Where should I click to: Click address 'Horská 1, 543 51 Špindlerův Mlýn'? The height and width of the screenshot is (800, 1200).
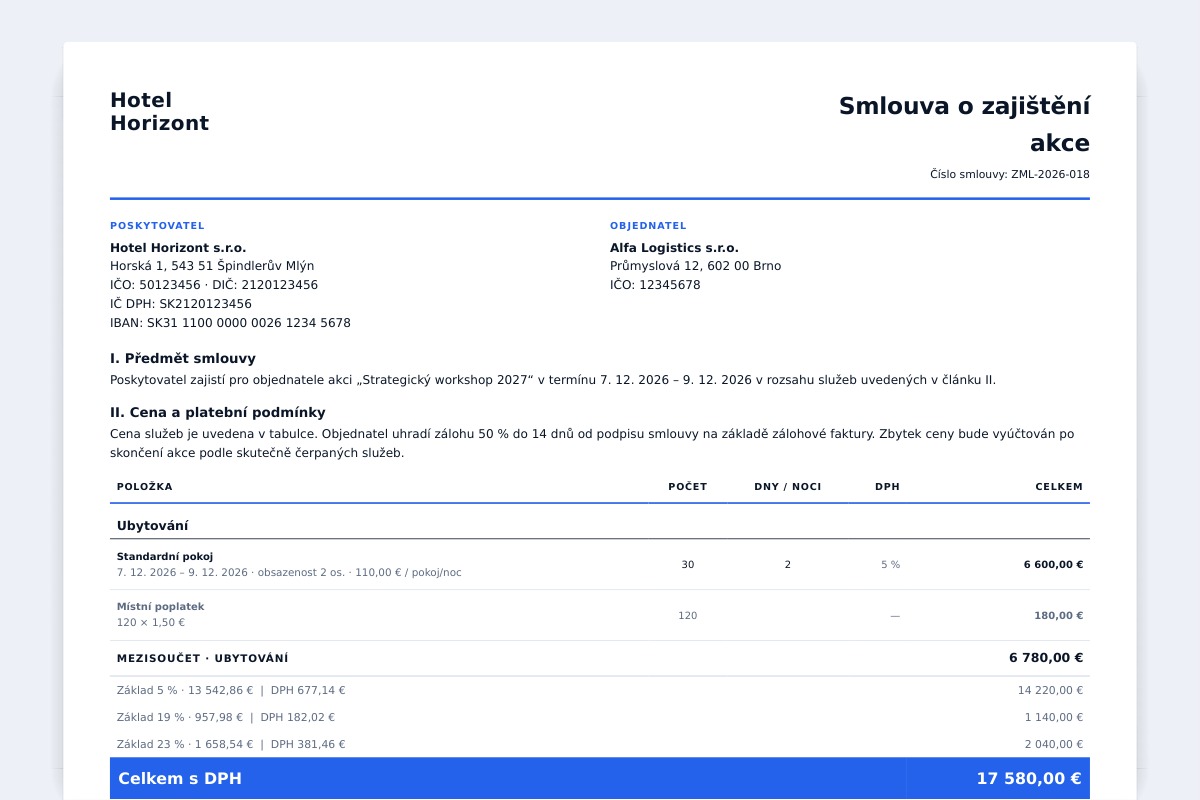[x=212, y=266]
